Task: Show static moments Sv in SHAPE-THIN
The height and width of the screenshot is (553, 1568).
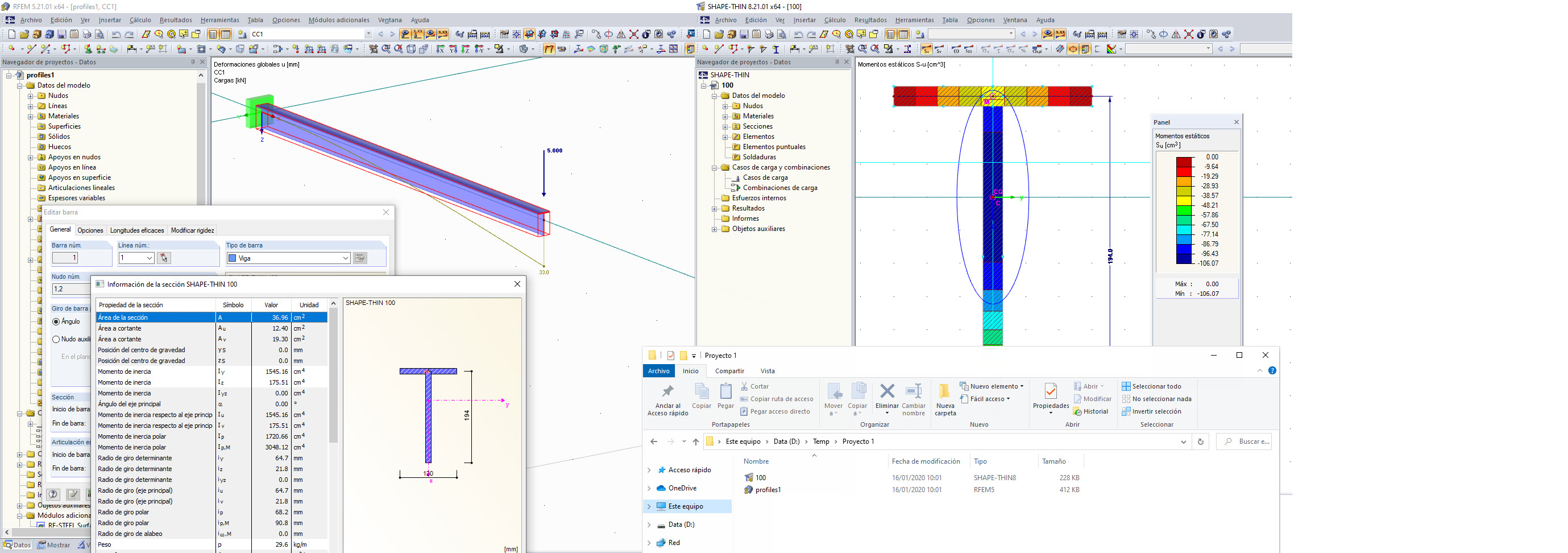Action: pyautogui.click(x=939, y=49)
